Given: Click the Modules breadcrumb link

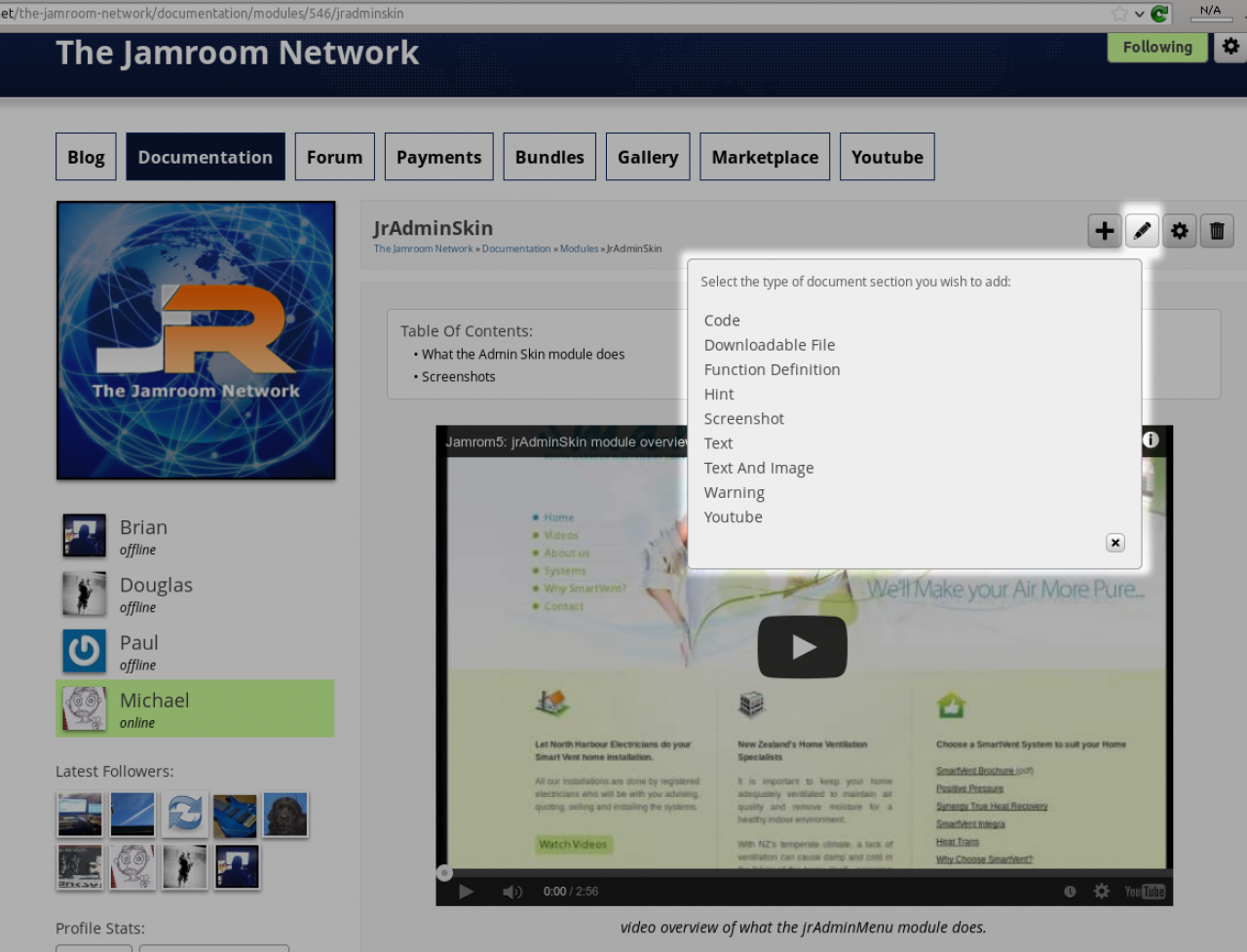Looking at the screenshot, I should [579, 248].
